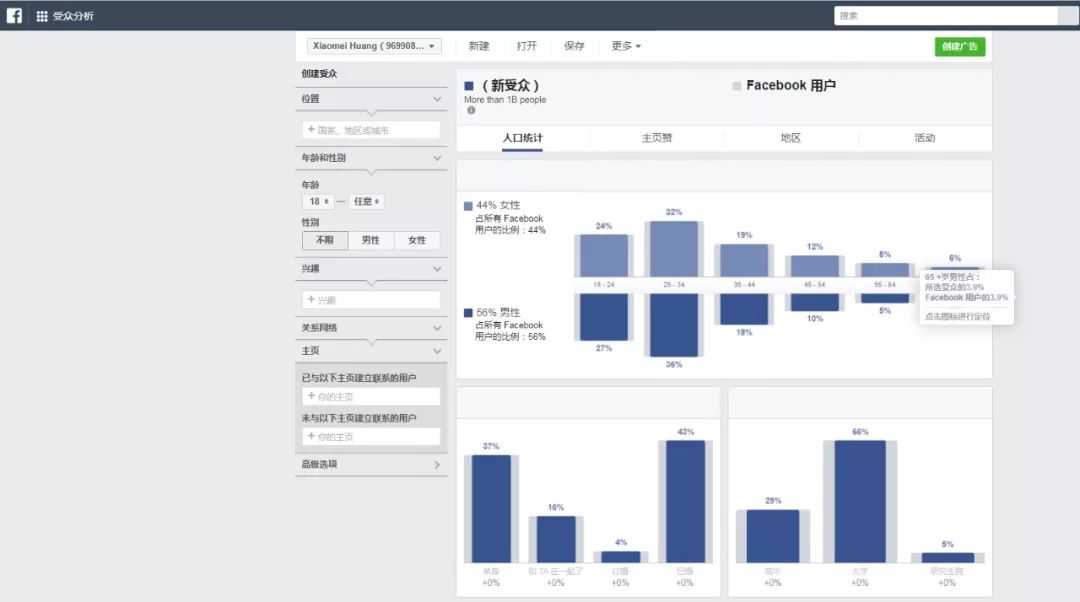The width and height of the screenshot is (1080, 602).
Task: Click 新建 in the toolbar
Action: click(479, 46)
